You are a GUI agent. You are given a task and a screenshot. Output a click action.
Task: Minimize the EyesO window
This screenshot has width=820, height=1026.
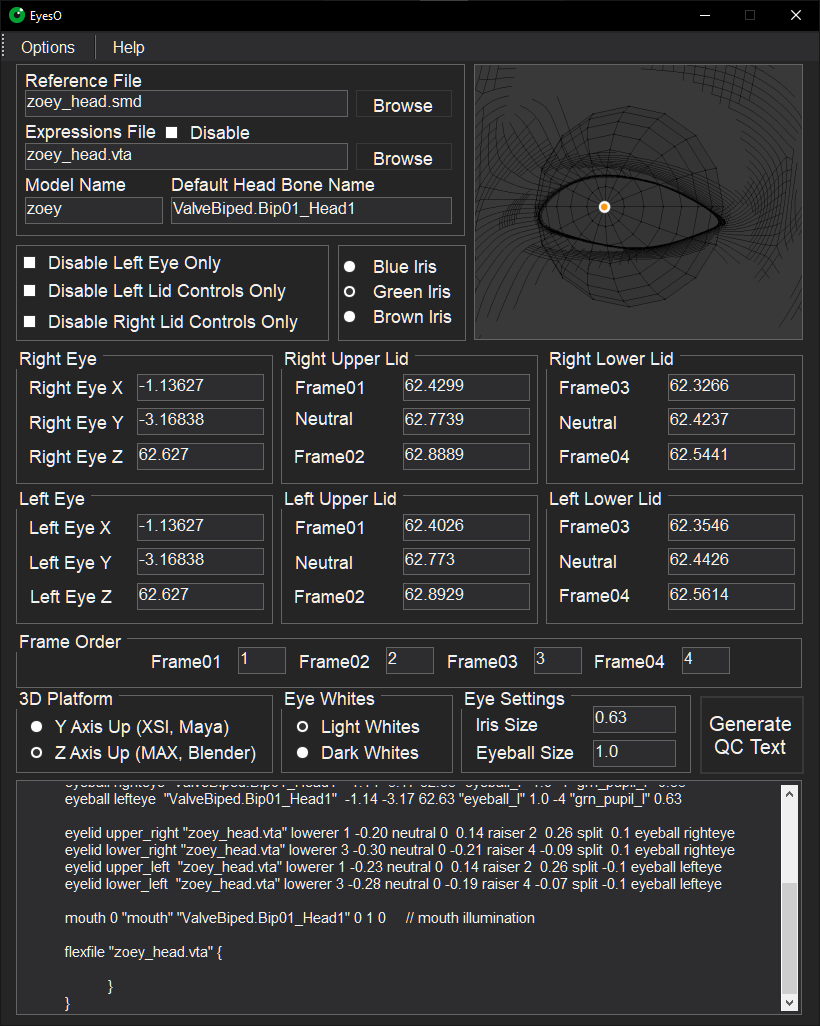[705, 15]
